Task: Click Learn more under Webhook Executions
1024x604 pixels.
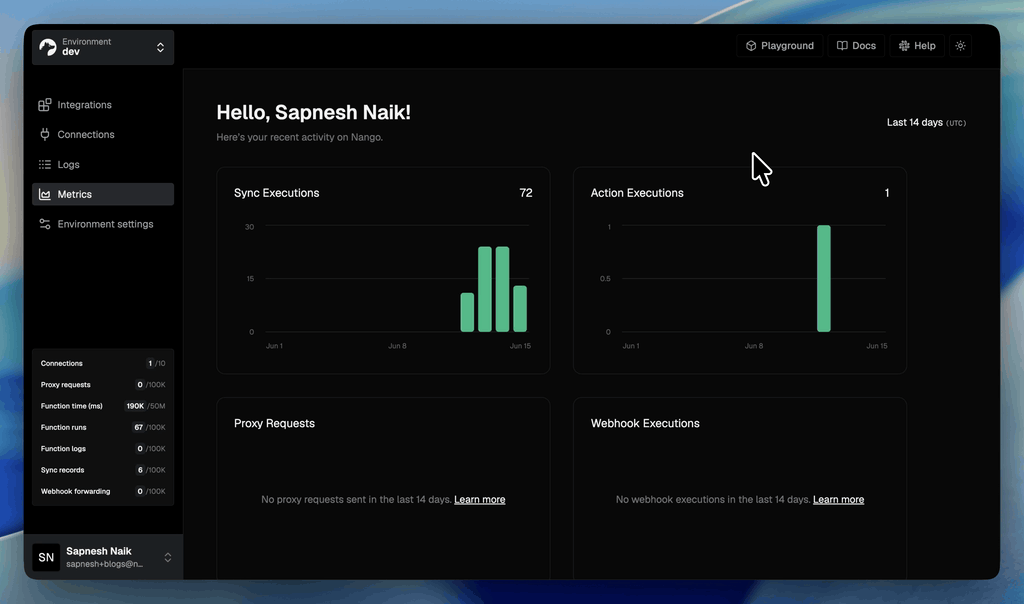Action: pos(839,500)
